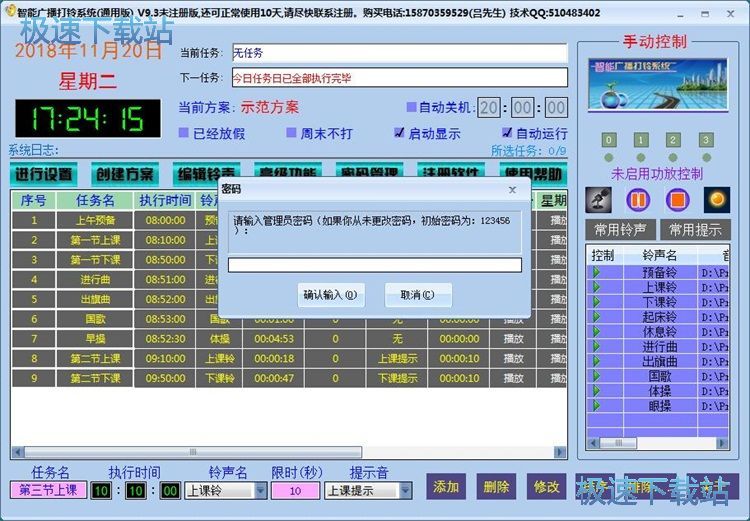Uncheck the 启动显示 checkbox
The height and width of the screenshot is (521, 750).
(399, 133)
